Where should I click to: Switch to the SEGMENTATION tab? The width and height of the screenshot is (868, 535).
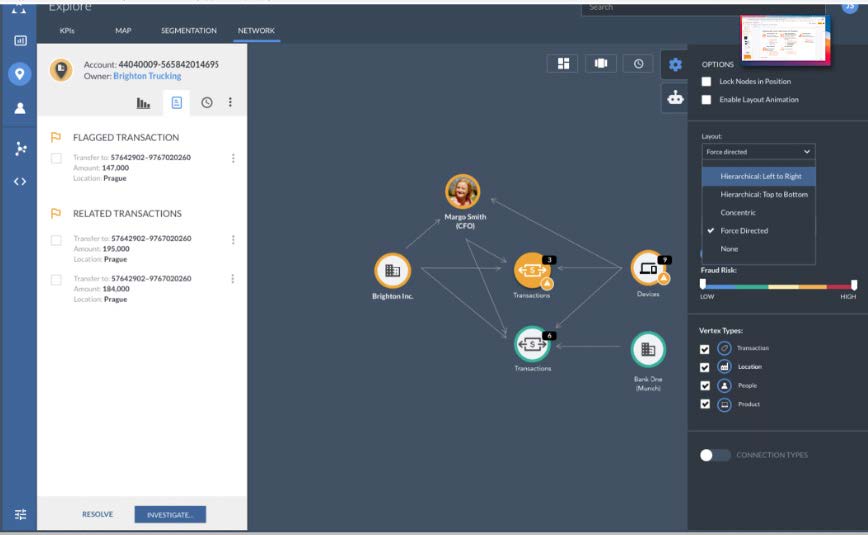(189, 30)
